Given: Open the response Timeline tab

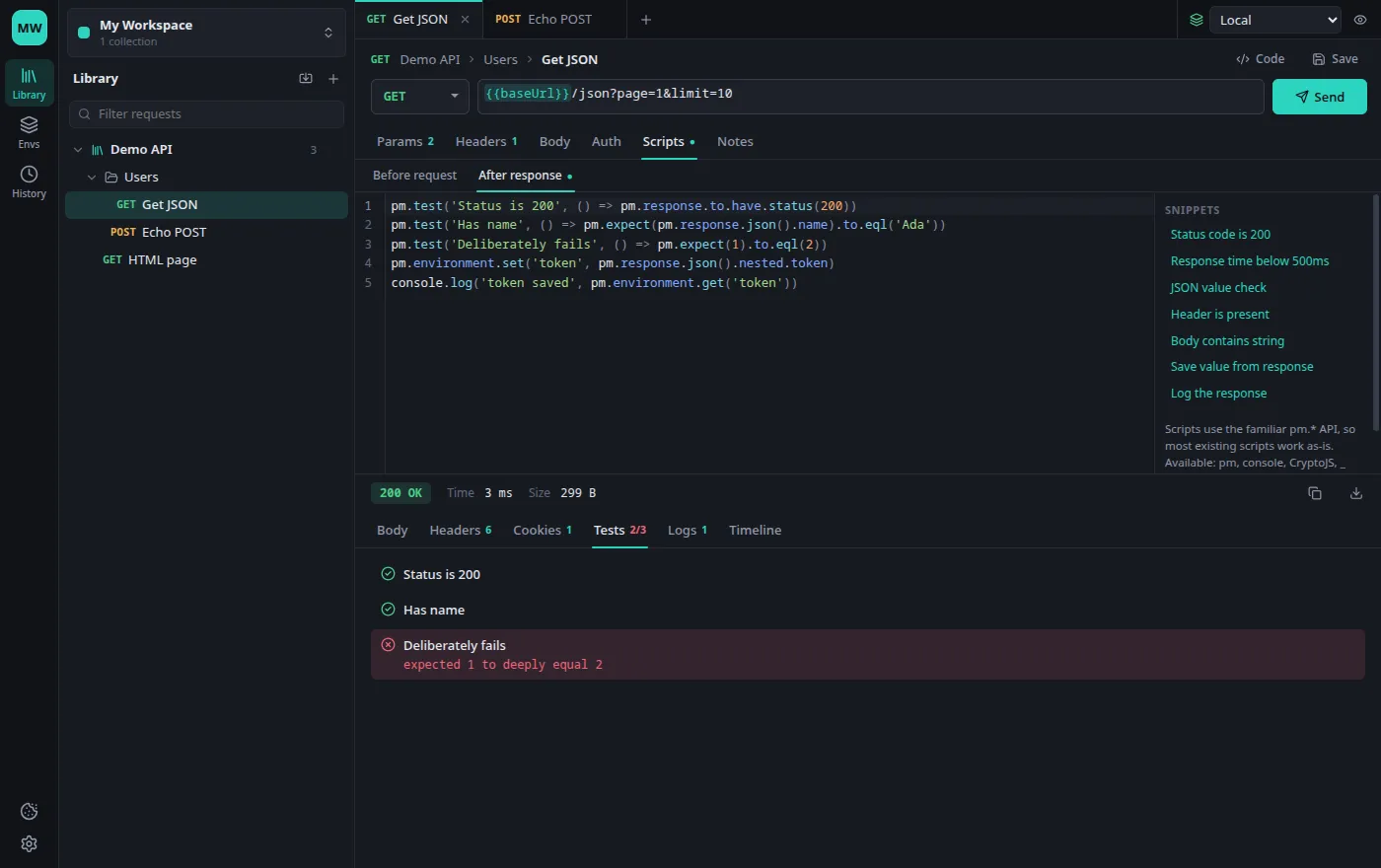Looking at the screenshot, I should 756,531.
